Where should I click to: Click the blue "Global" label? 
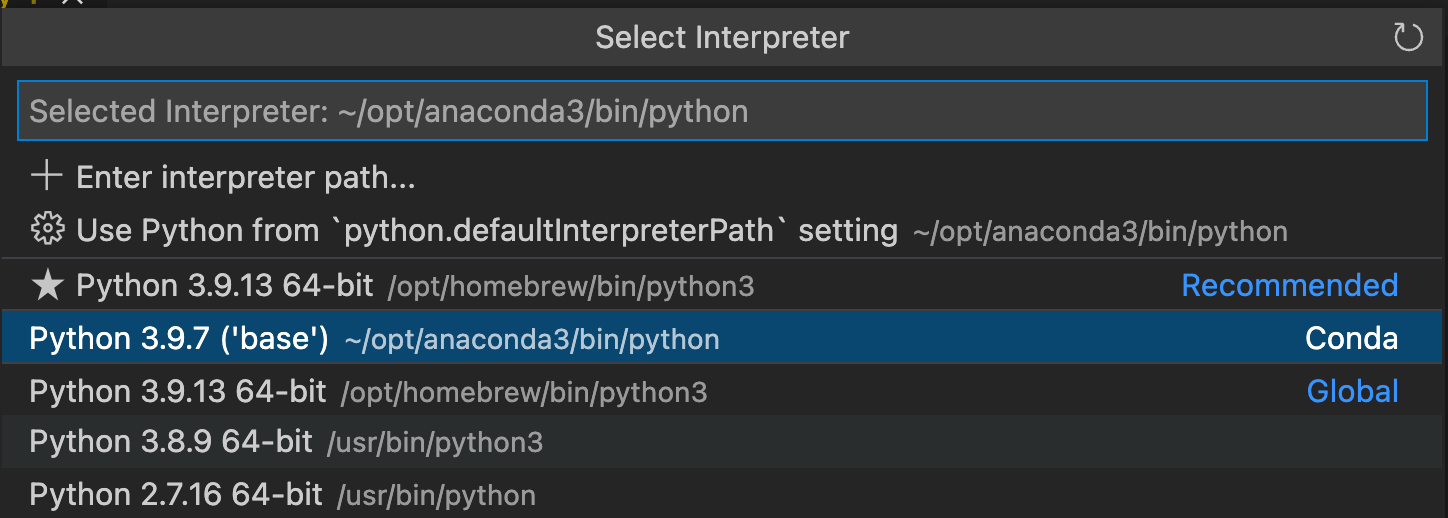click(x=1352, y=391)
